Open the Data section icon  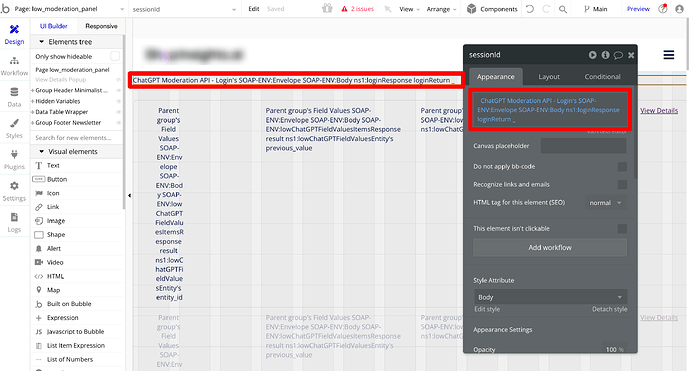(14, 92)
